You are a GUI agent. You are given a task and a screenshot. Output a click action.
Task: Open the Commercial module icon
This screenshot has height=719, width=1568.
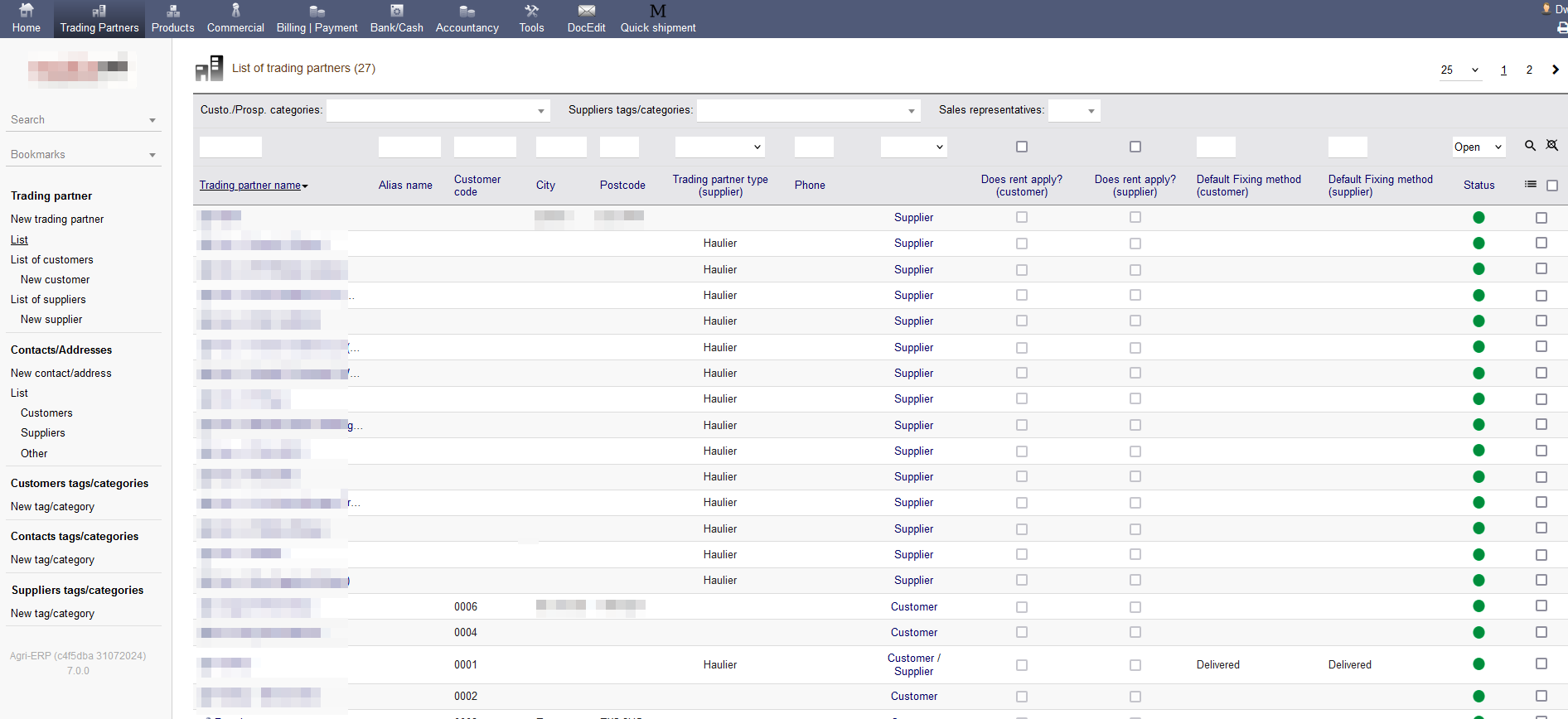[x=235, y=11]
